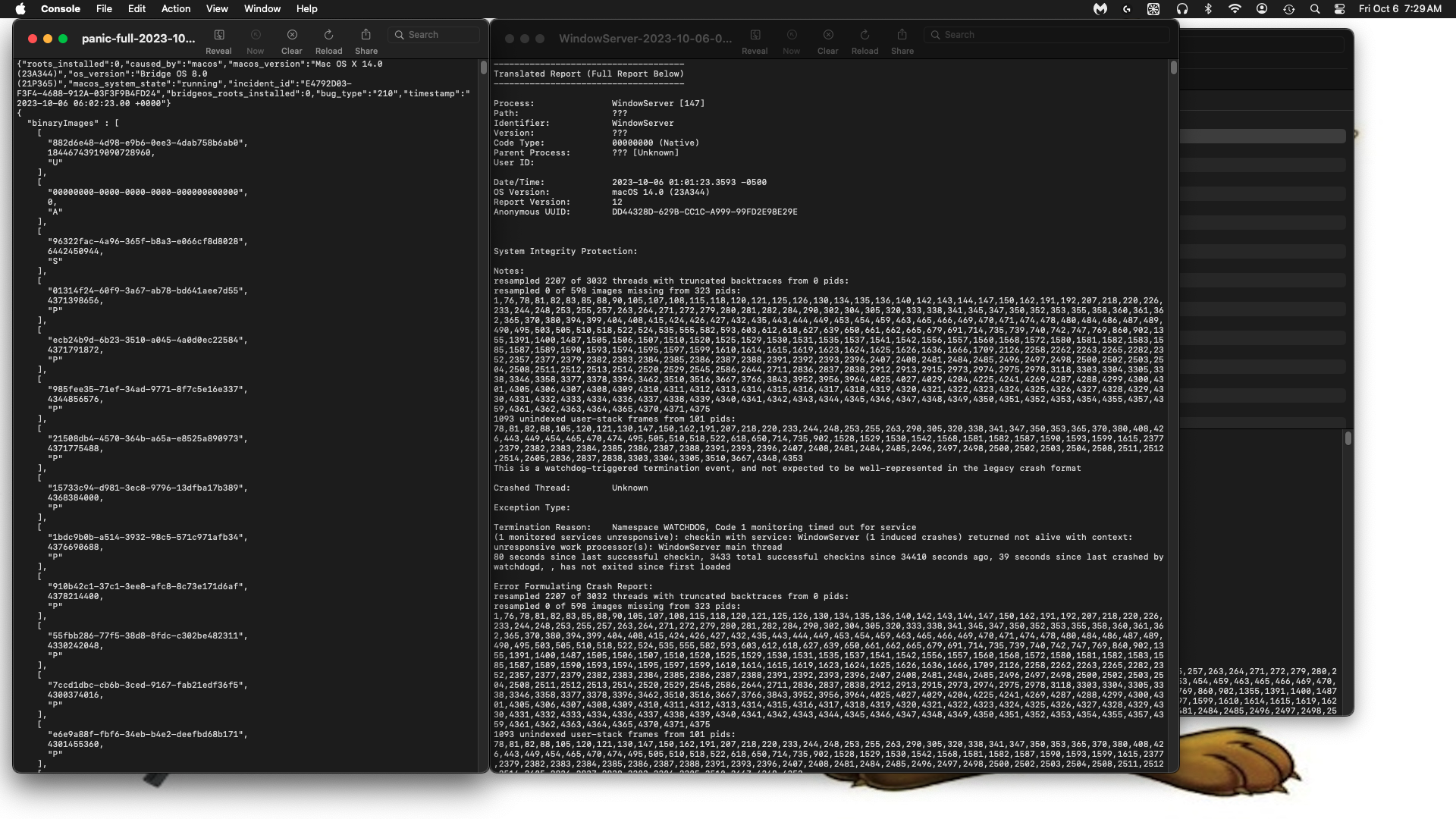This screenshot has width=1456, height=819.
Task: Open the Window menu
Action: tap(262, 9)
